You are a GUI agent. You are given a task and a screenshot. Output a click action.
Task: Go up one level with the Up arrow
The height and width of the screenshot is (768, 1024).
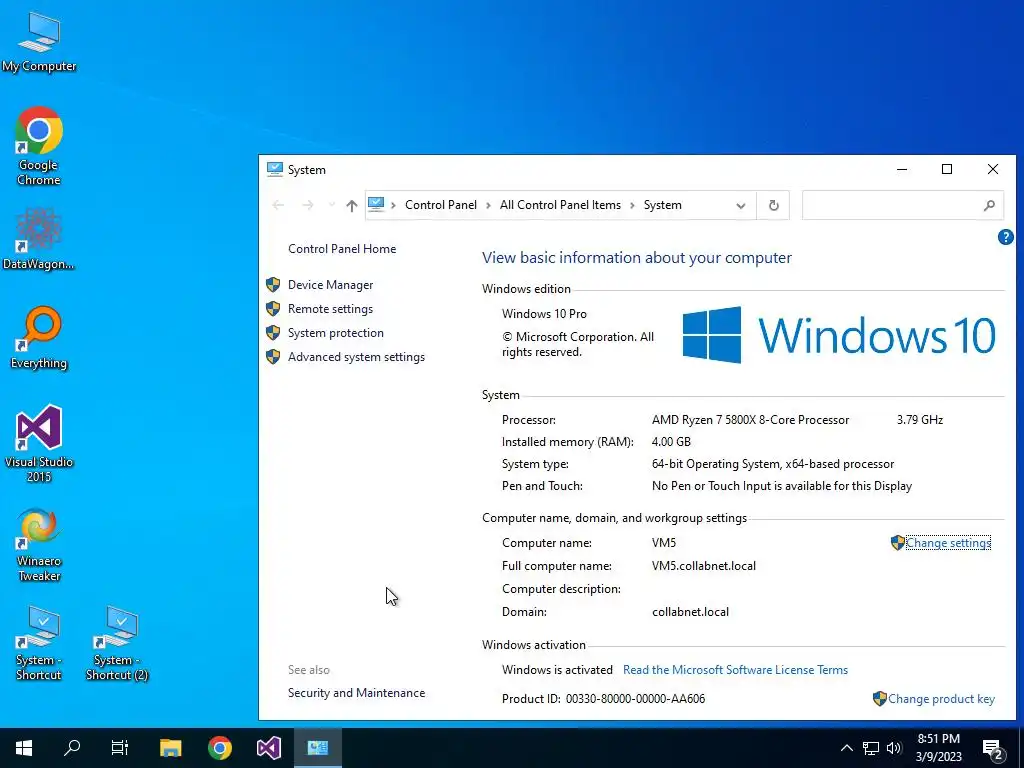(x=352, y=206)
